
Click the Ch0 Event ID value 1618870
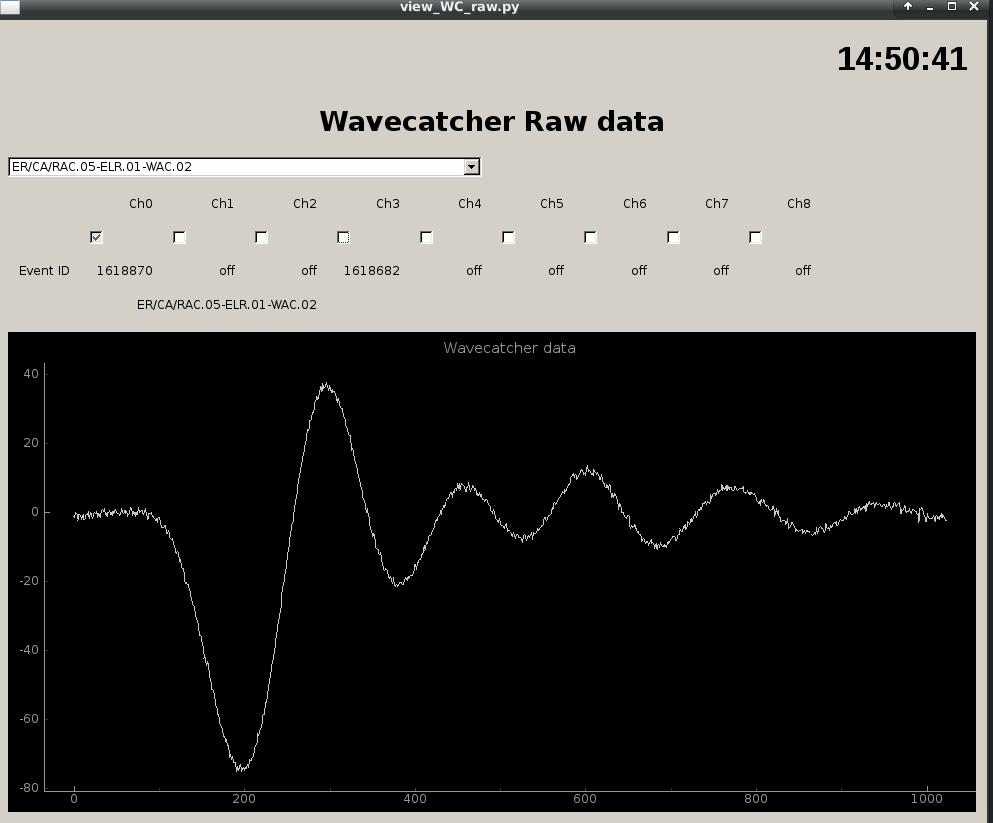124,271
